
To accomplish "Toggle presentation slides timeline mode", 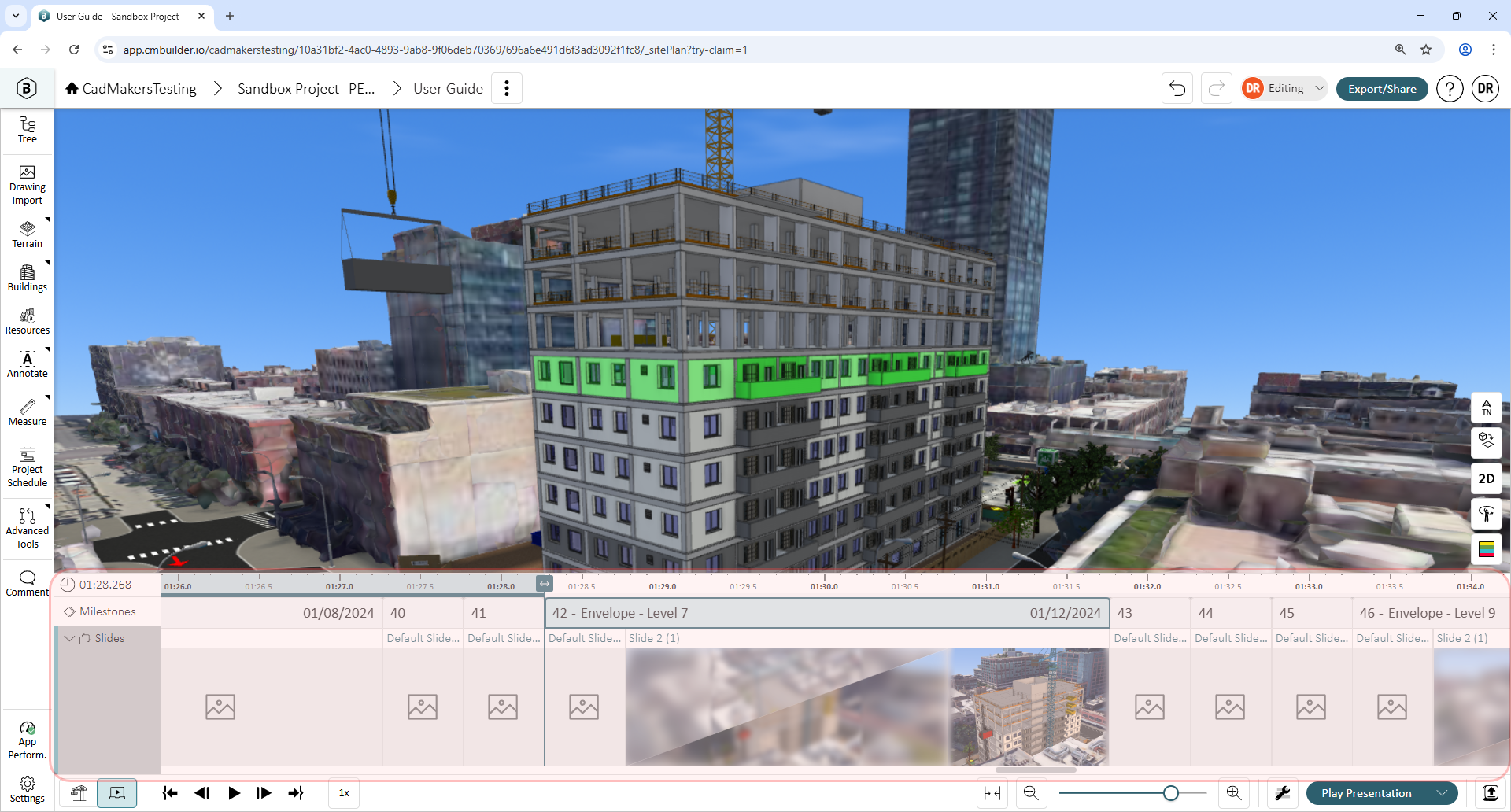I will (117, 793).
